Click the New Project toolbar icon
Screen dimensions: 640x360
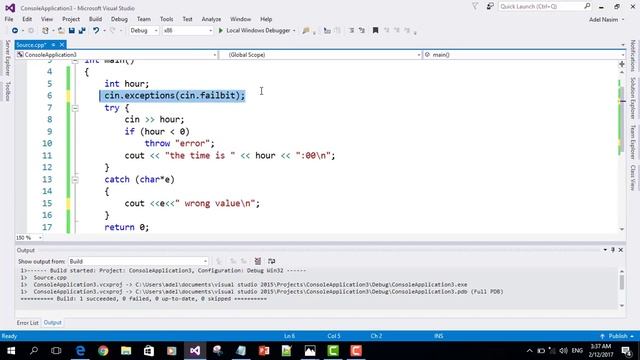pos(45,31)
